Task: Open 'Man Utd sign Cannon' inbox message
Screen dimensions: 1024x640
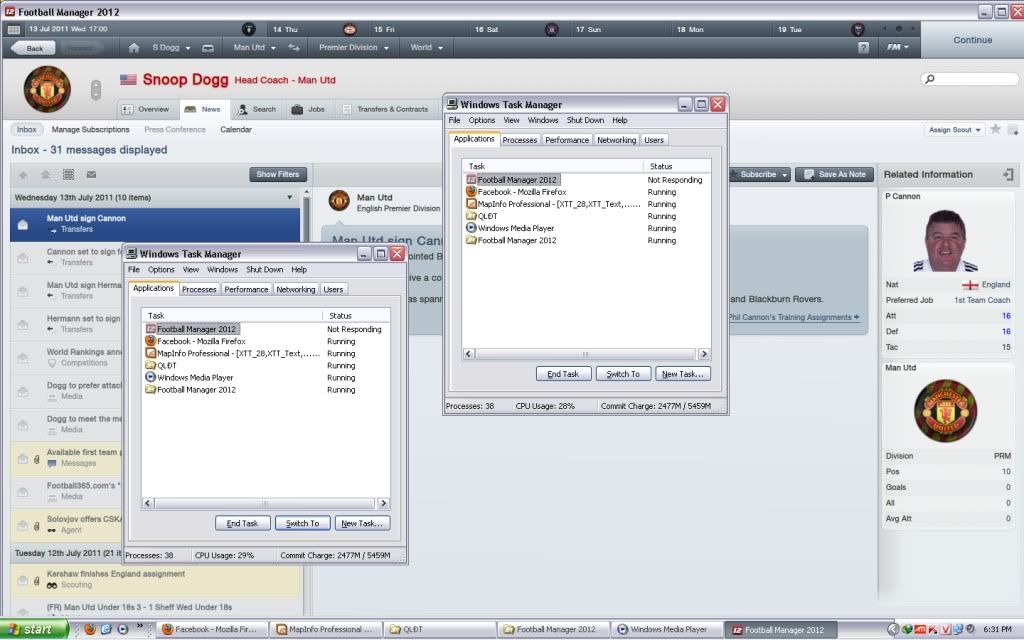Action: [x=155, y=224]
